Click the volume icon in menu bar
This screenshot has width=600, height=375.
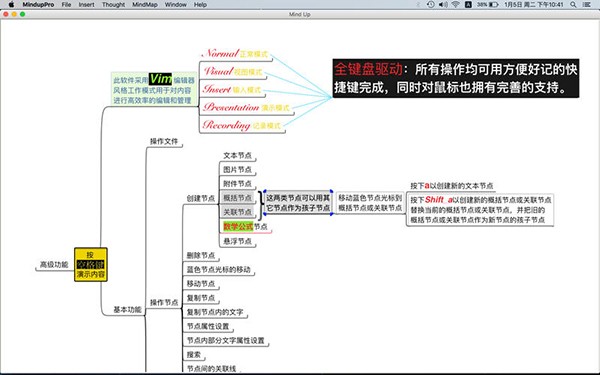[x=443, y=5]
